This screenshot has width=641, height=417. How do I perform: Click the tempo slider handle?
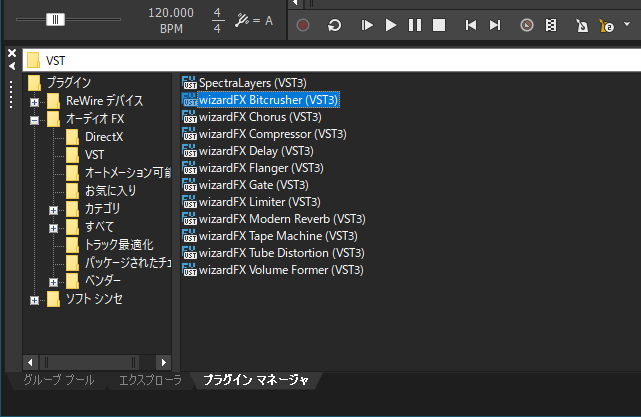click(x=55, y=19)
